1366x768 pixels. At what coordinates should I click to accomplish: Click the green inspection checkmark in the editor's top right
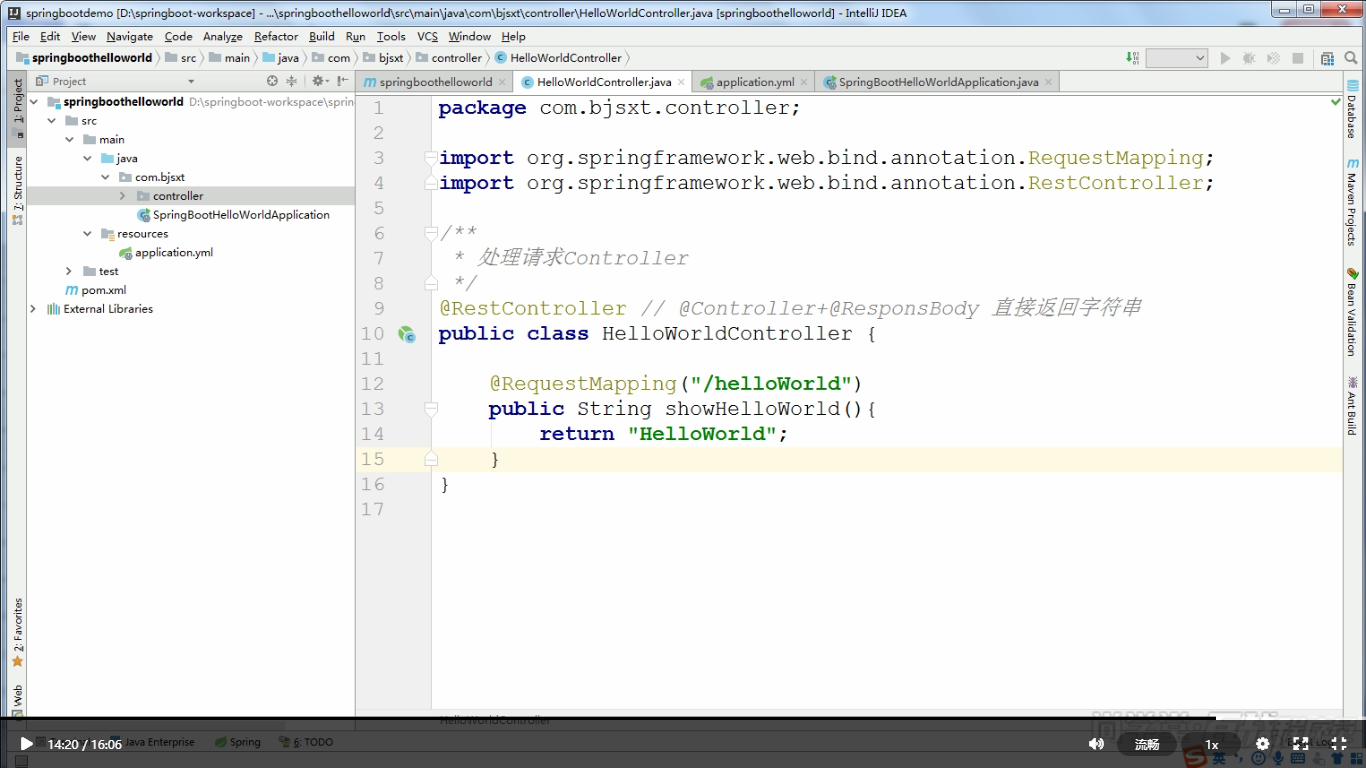1336,101
